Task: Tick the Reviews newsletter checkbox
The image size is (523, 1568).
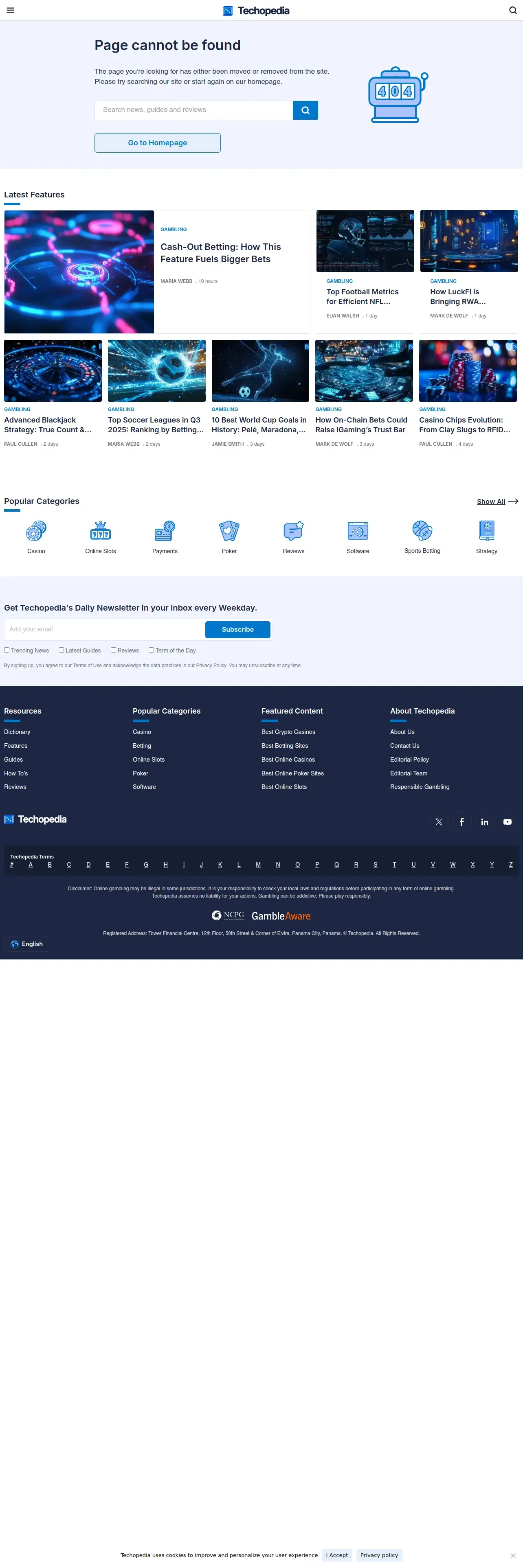Action: (x=113, y=650)
